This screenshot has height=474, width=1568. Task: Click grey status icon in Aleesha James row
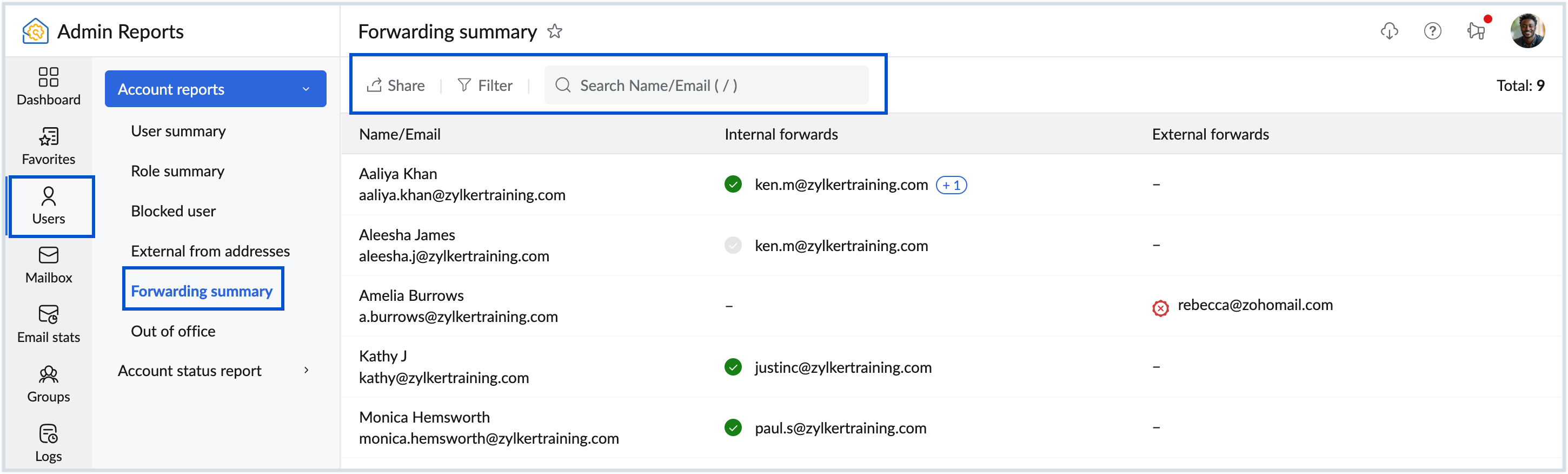(733, 245)
